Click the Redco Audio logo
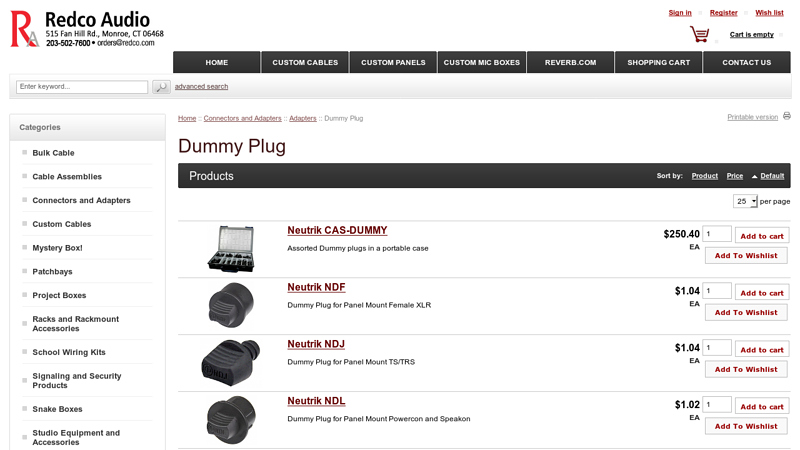The image size is (800, 450). (x=87, y=29)
